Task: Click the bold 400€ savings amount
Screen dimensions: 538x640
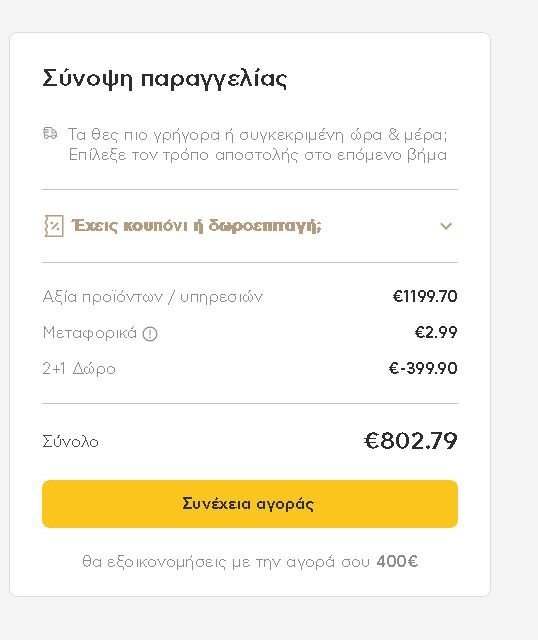Action: click(397, 561)
